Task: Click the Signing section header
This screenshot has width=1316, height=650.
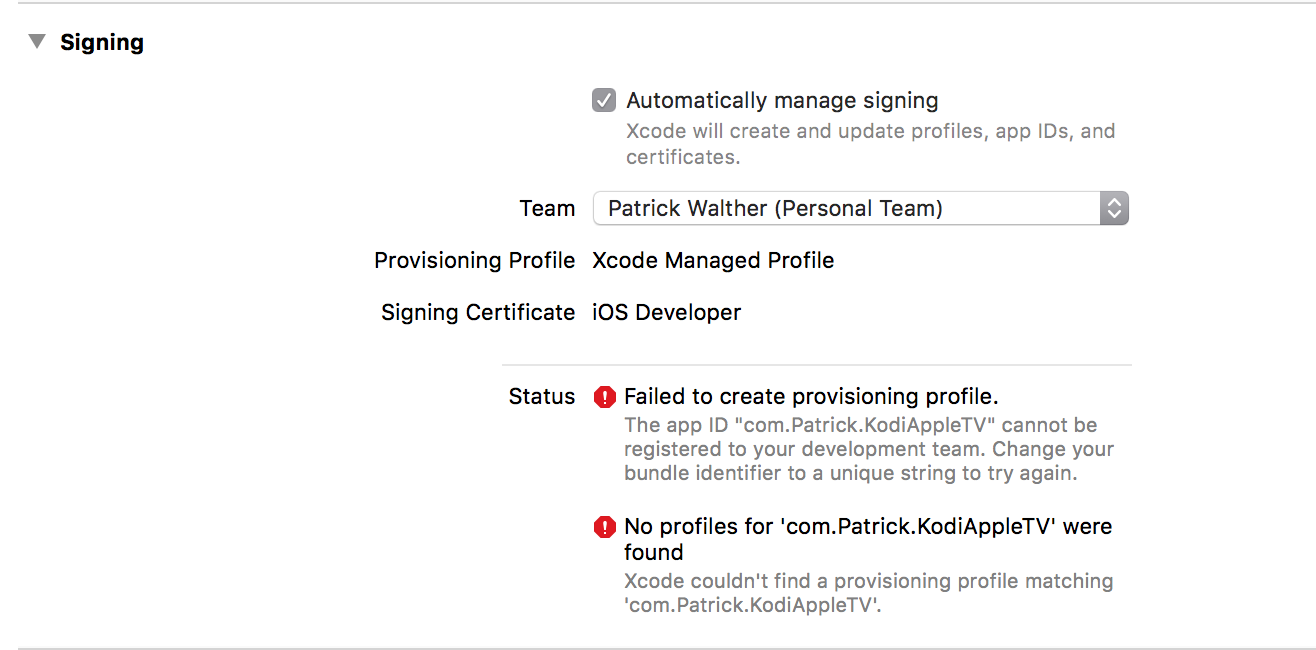Action: point(102,42)
